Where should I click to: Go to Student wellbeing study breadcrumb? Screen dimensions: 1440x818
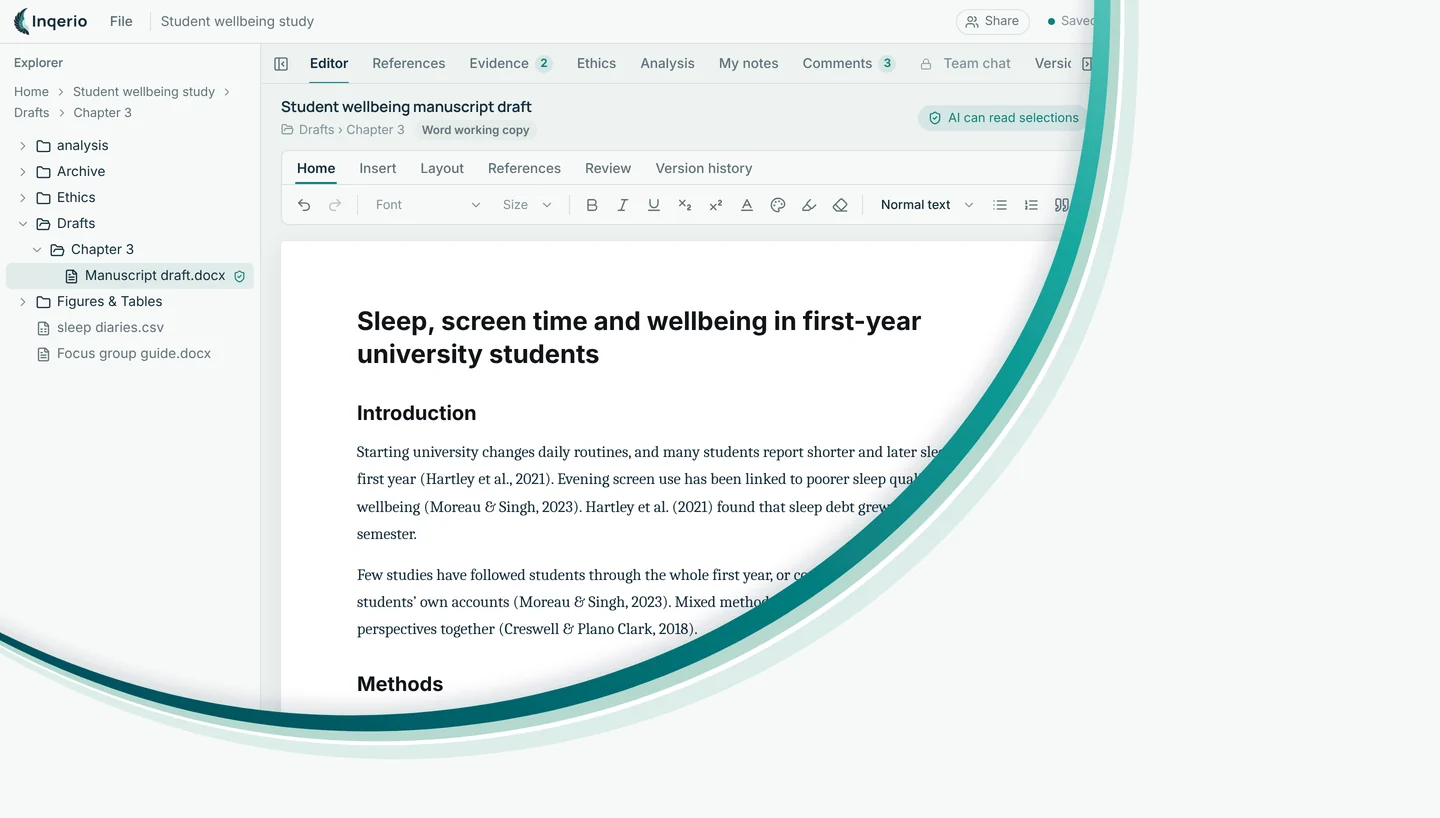tap(144, 92)
